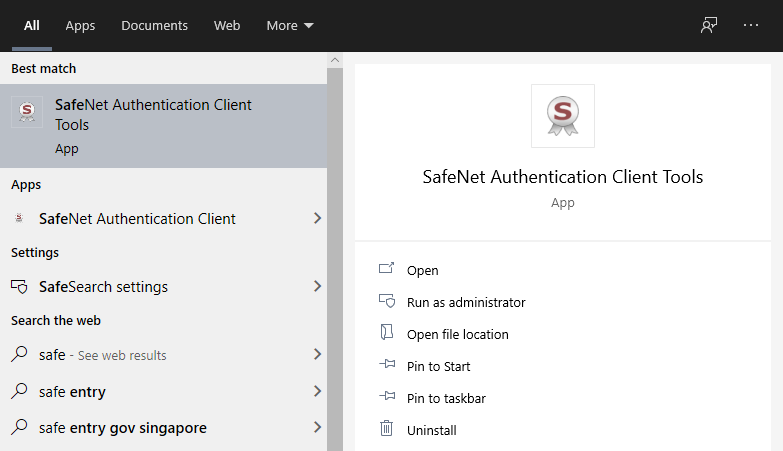Expand SafeSearch settings chevron arrow
Screen dimensions: 783x451
(317, 286)
